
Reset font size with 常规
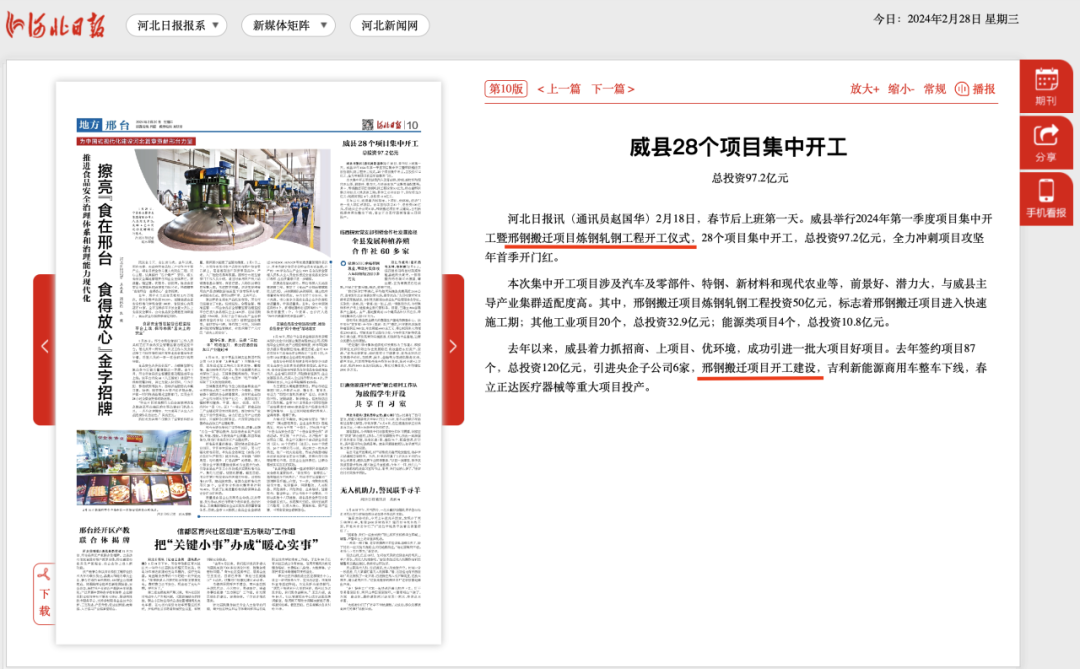934,89
